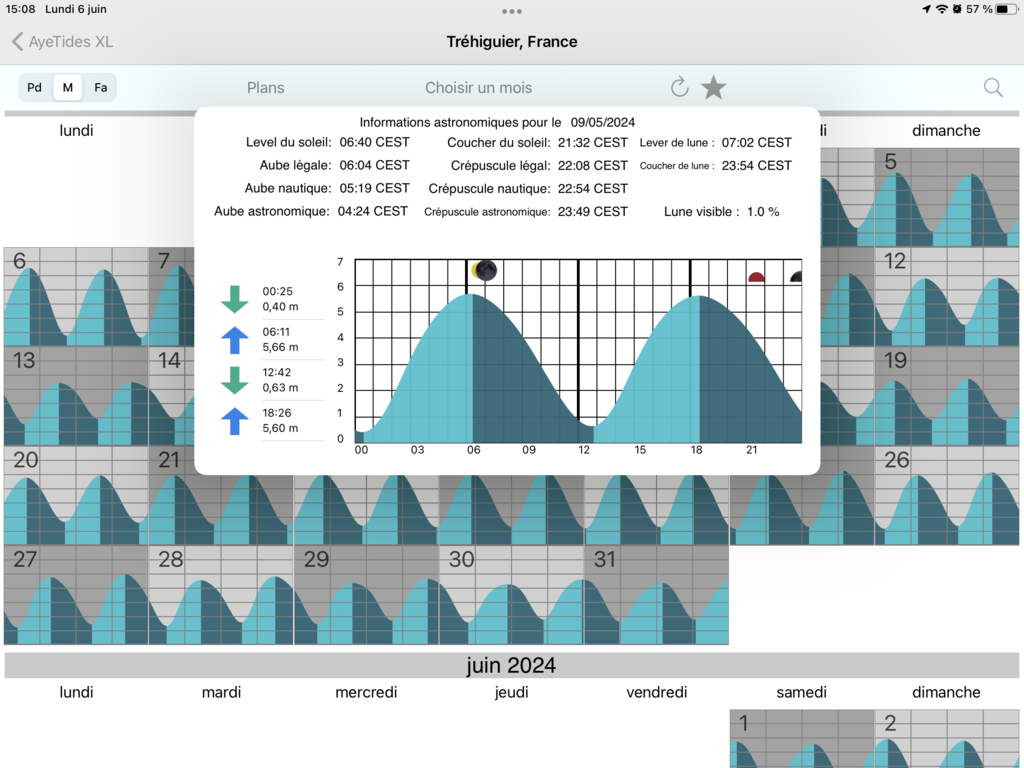Screen dimensions: 1024x768
Task: Select the Fa segment
Action: 101,88
